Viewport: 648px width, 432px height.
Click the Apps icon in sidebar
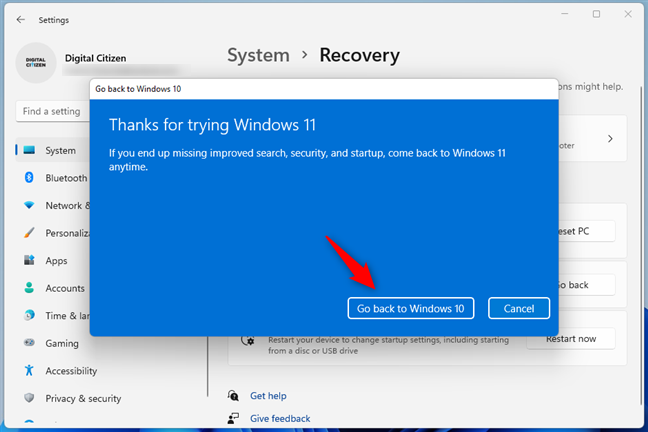click(x=29, y=260)
